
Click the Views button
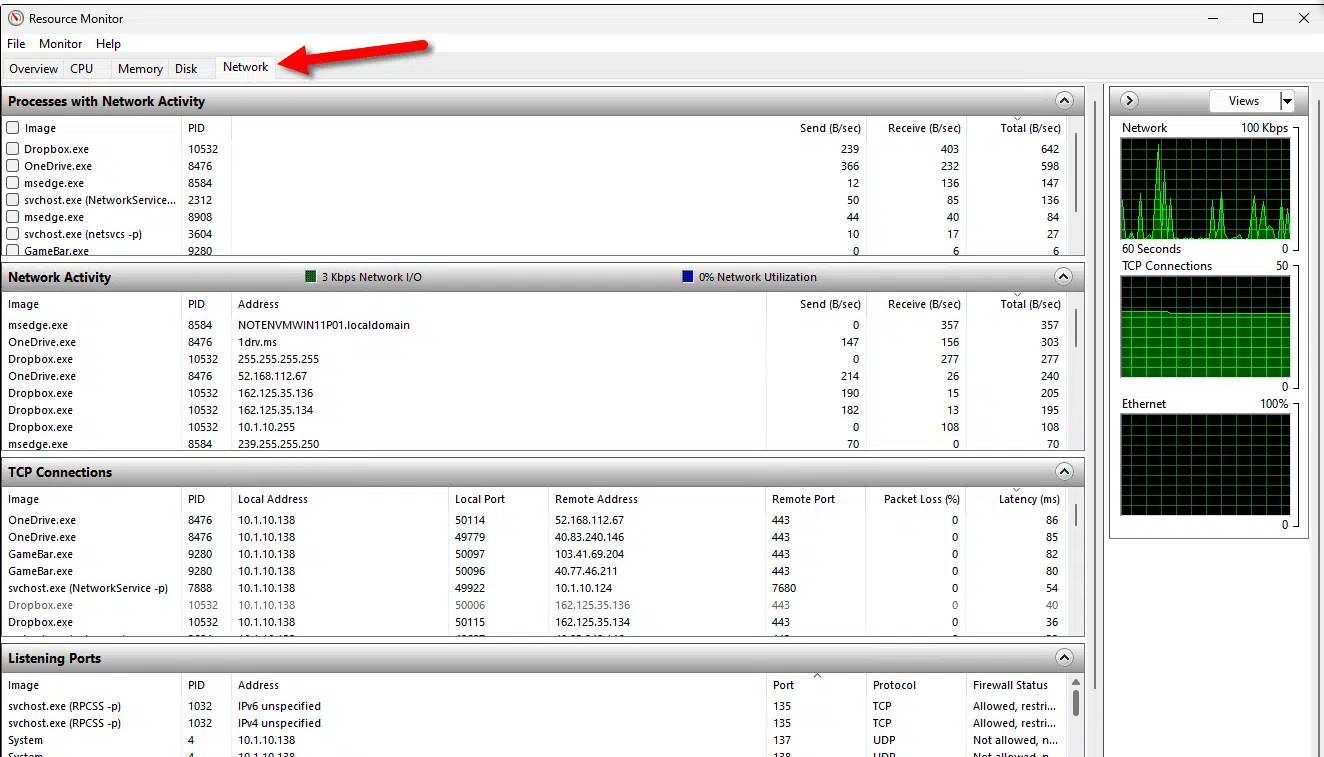pyautogui.click(x=1244, y=101)
